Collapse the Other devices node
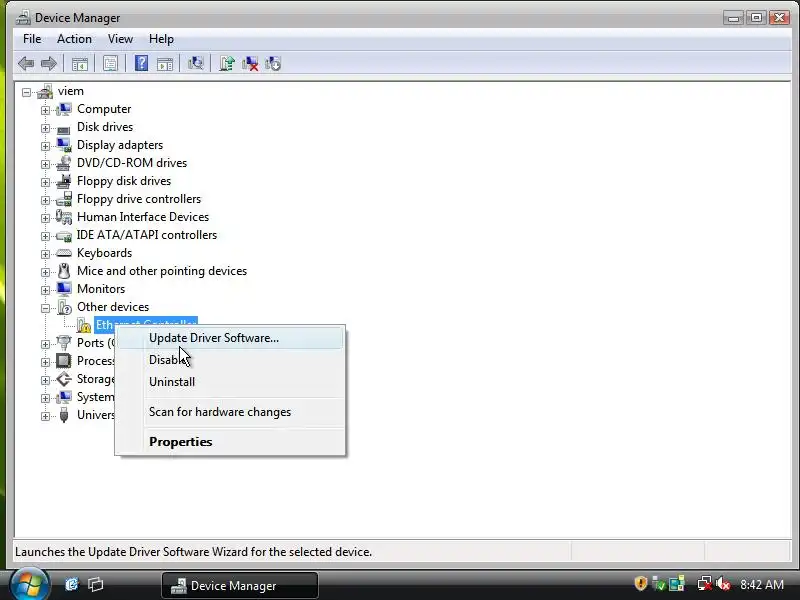Screen dimensions: 800x600 pos(45,308)
